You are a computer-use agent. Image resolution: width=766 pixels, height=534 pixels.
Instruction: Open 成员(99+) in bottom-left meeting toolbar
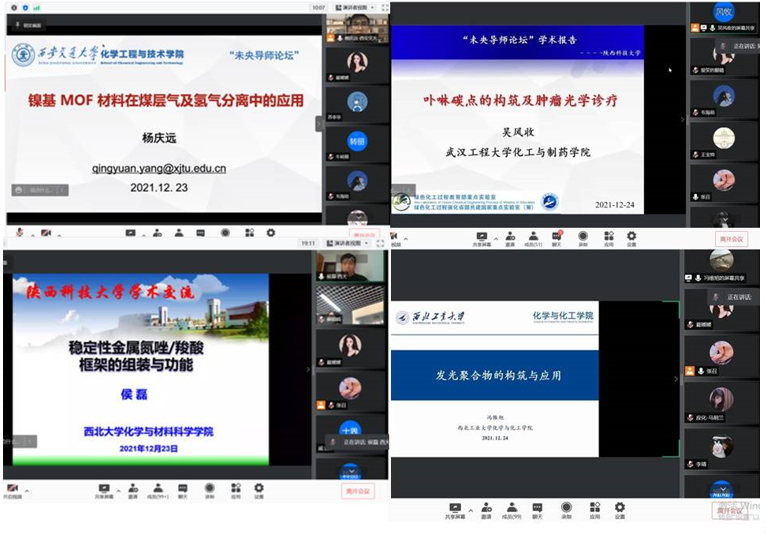pos(158,491)
